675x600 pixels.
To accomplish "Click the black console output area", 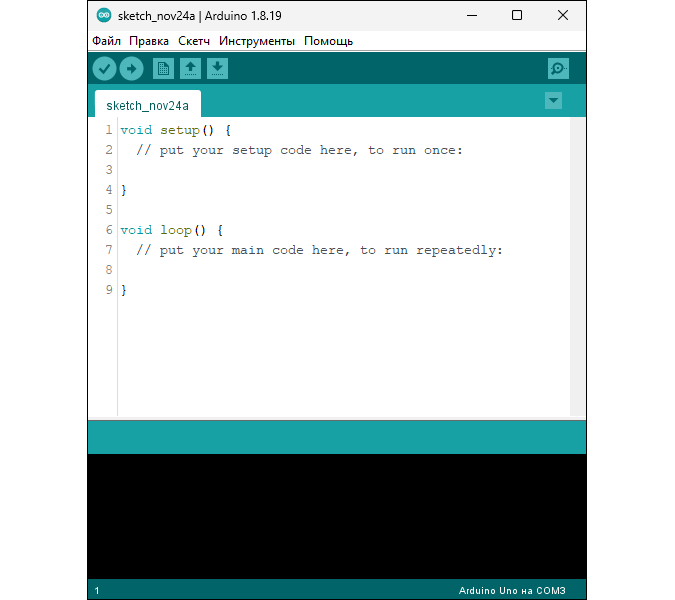I will [x=337, y=516].
